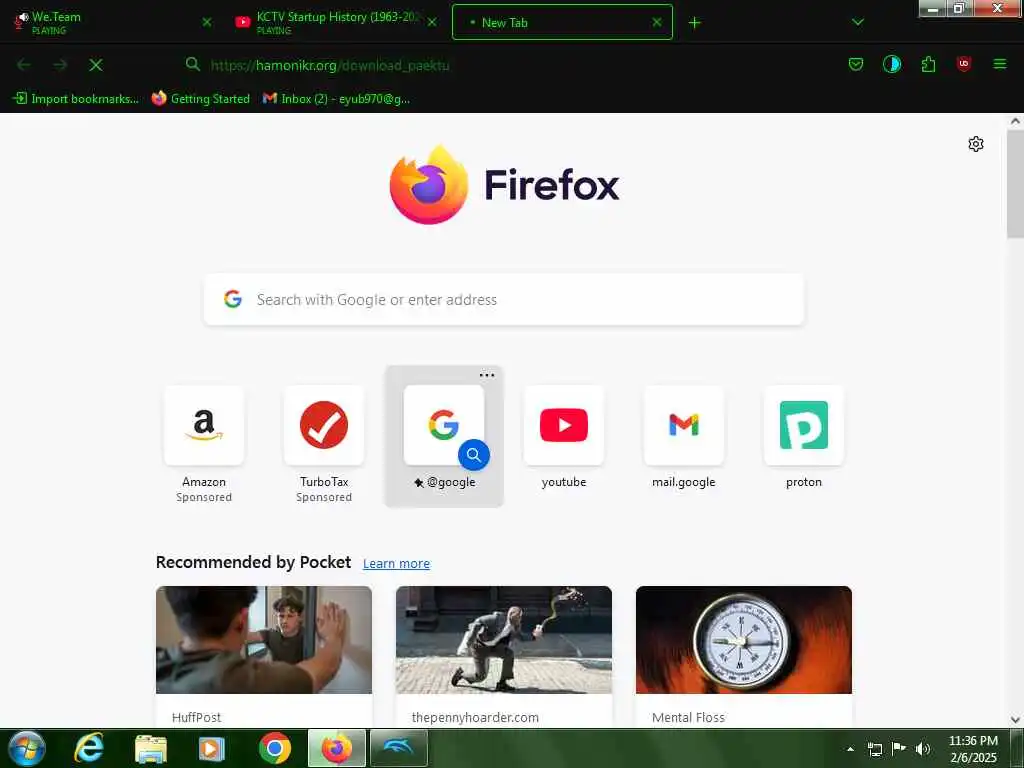The height and width of the screenshot is (768, 1024).
Task: Click Learn more about Pocket
Action: 396,564
